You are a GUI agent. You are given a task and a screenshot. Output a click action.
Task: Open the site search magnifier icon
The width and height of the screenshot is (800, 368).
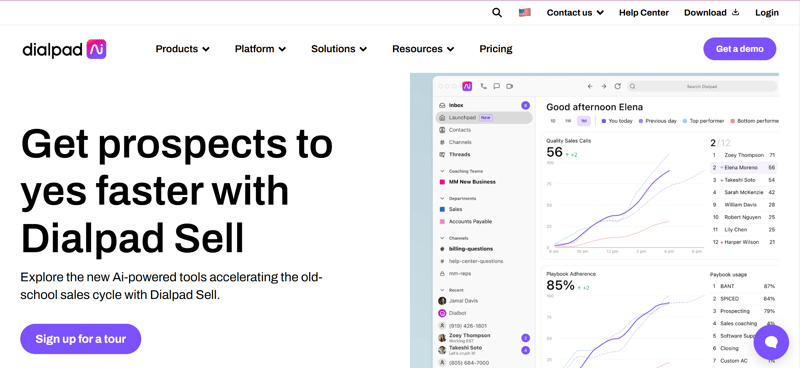click(497, 13)
